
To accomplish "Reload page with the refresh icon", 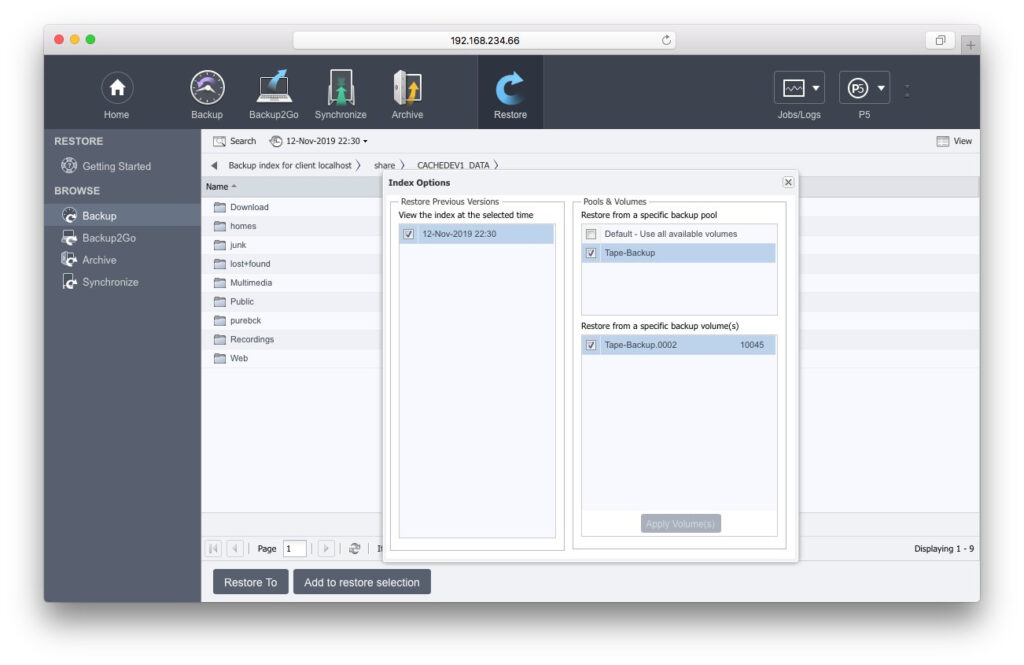I will [667, 41].
